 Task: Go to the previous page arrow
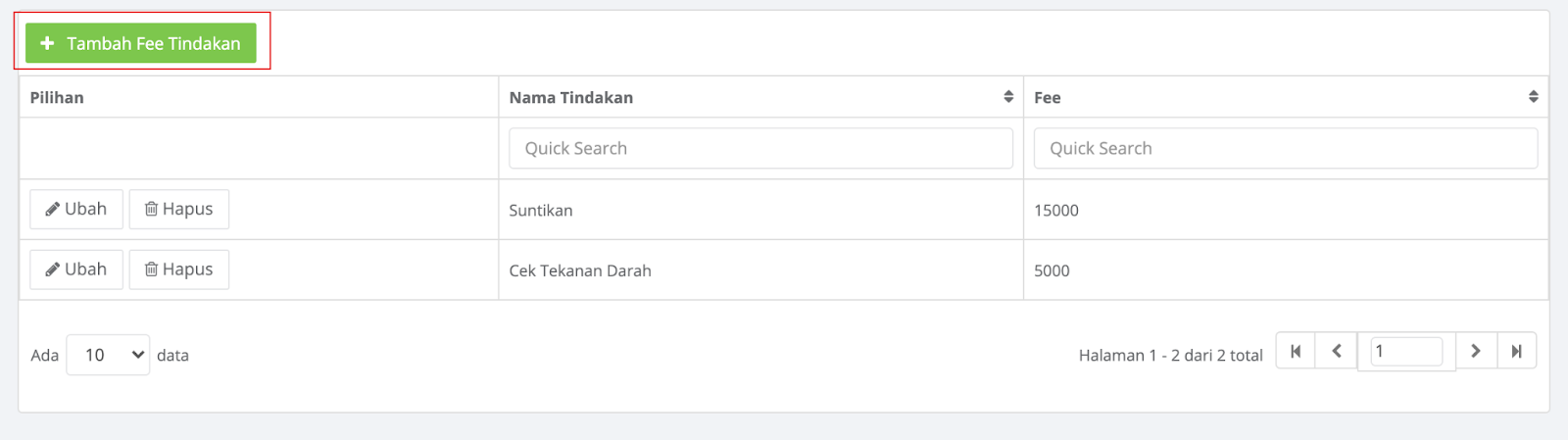[1337, 351]
